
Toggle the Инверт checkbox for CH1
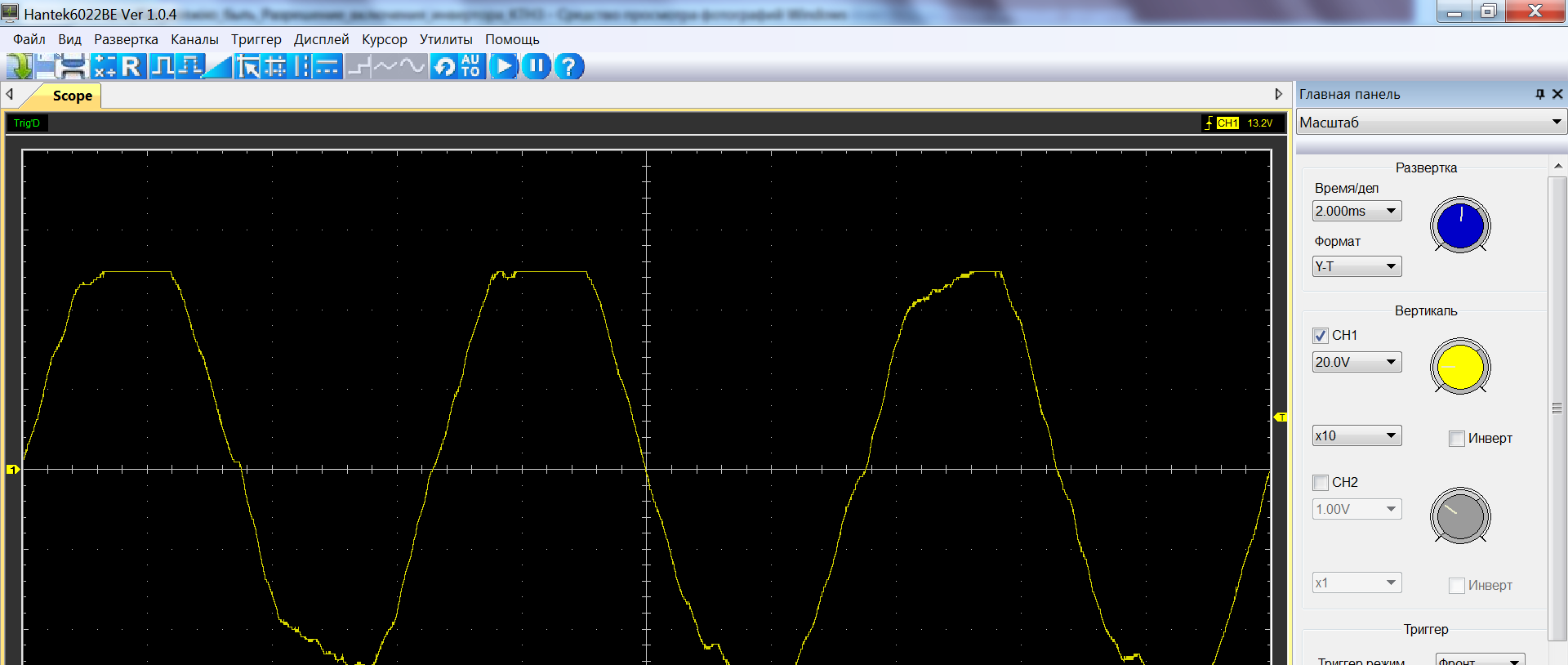(x=1457, y=439)
